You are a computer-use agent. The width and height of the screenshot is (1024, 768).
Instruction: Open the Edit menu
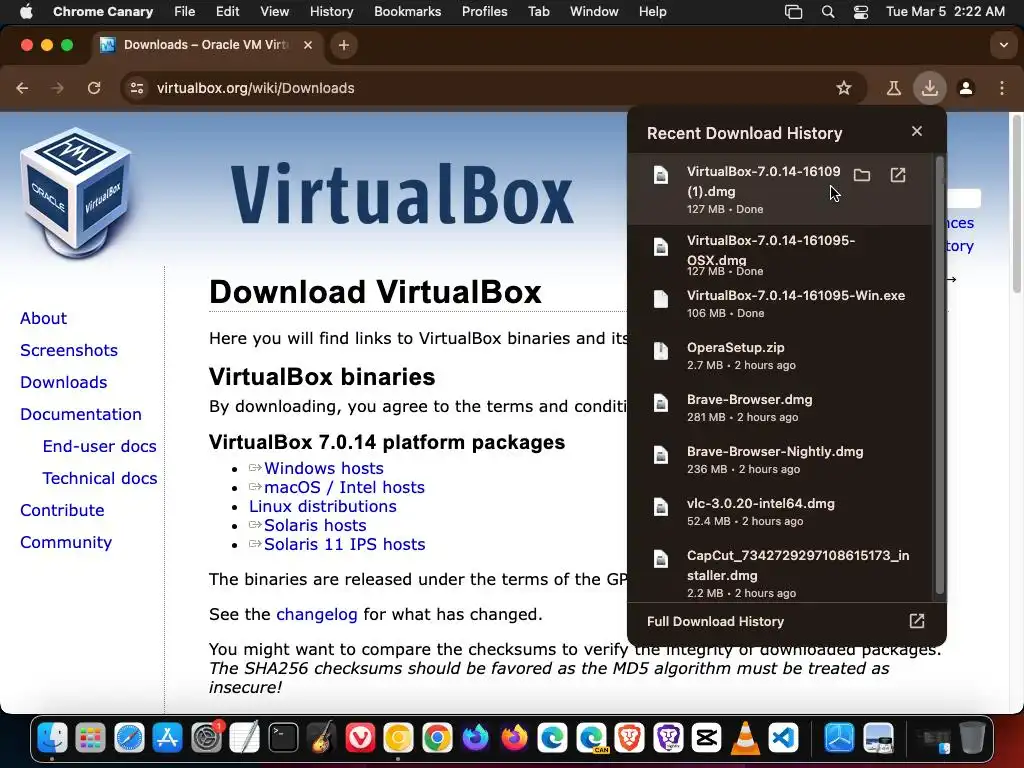click(227, 11)
